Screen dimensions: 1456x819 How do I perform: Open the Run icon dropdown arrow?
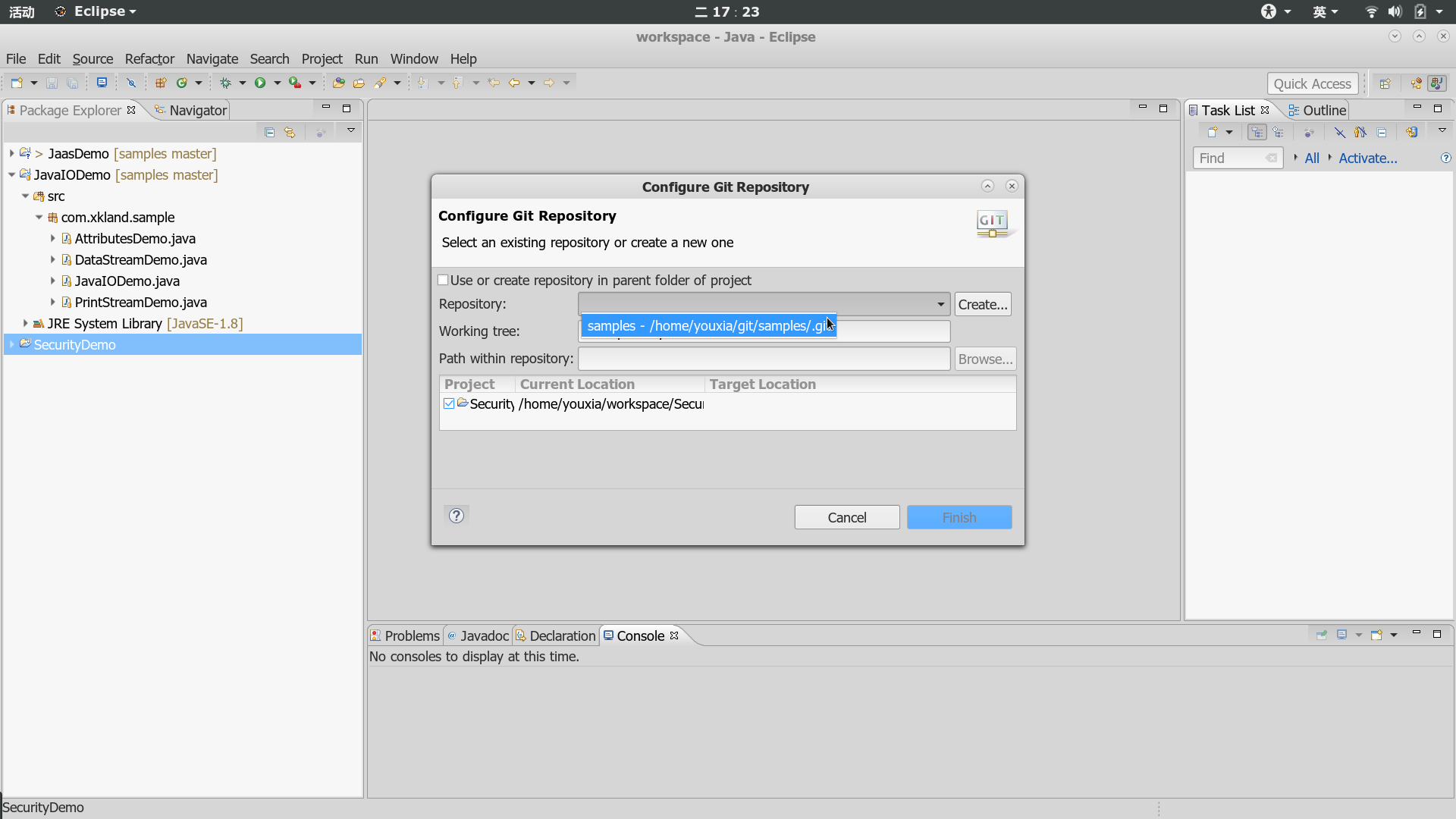[277, 83]
